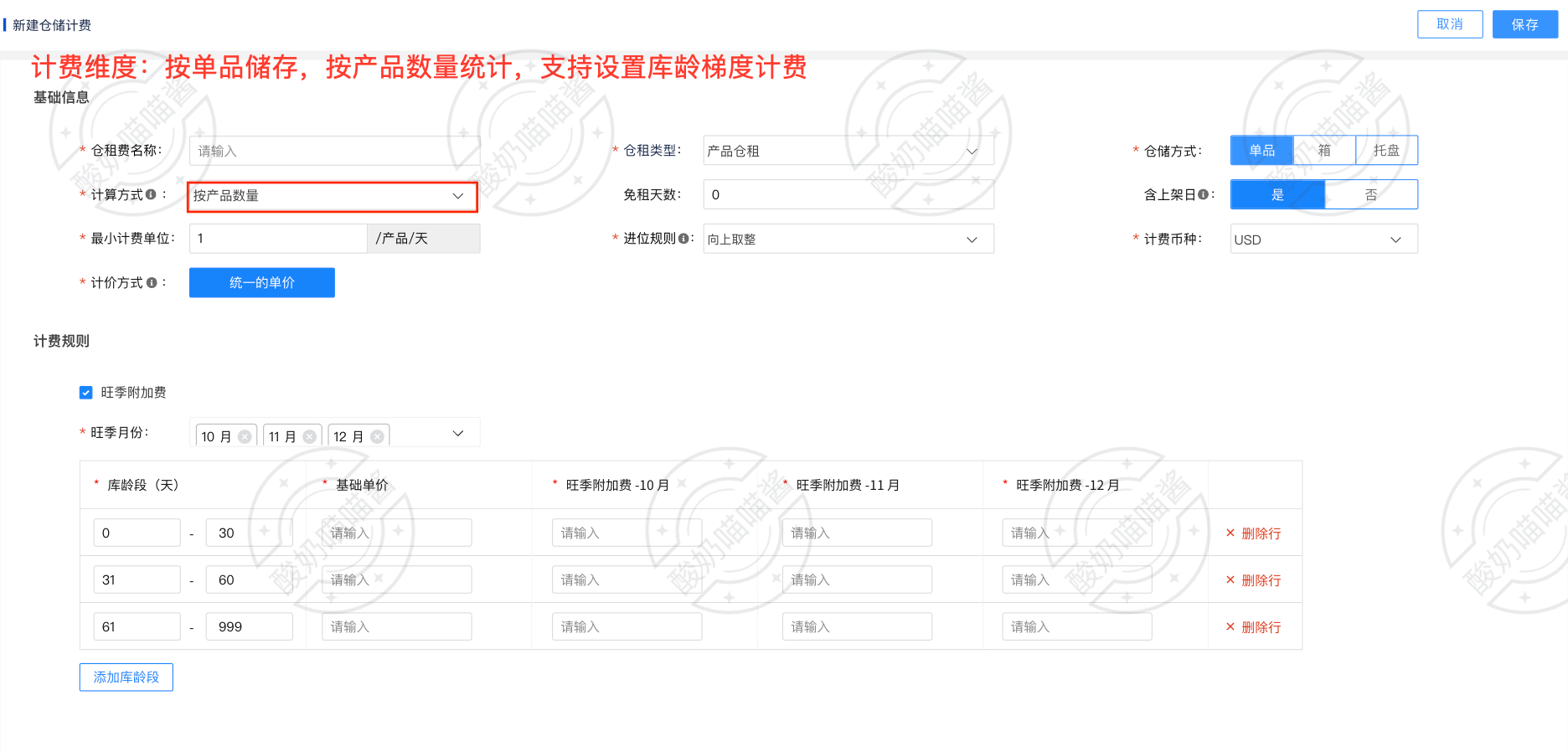This screenshot has width=1568, height=752.
Task: Select 统一的单价 pricing method
Action: (x=262, y=282)
